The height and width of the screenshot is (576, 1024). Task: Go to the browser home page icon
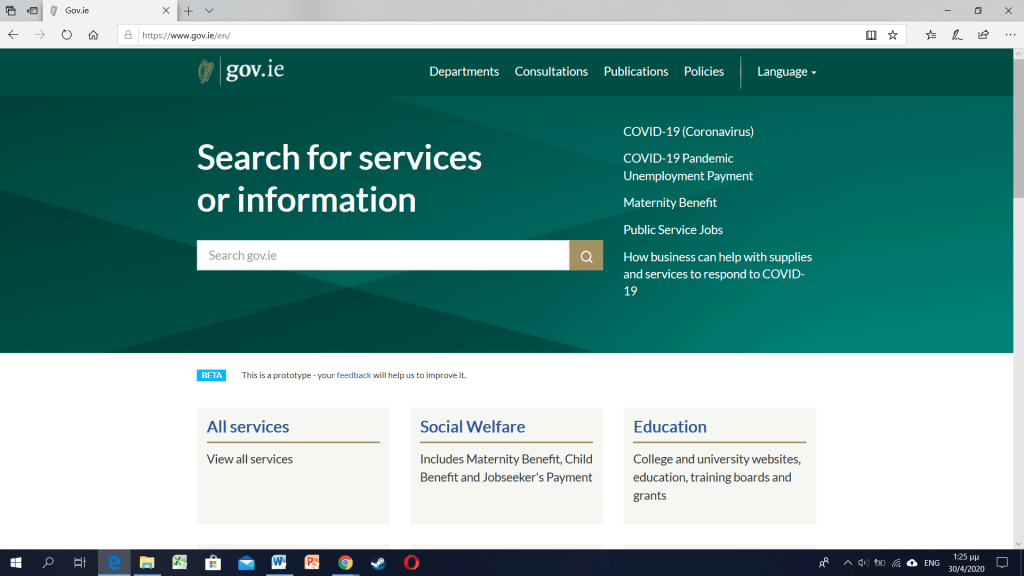click(x=93, y=34)
